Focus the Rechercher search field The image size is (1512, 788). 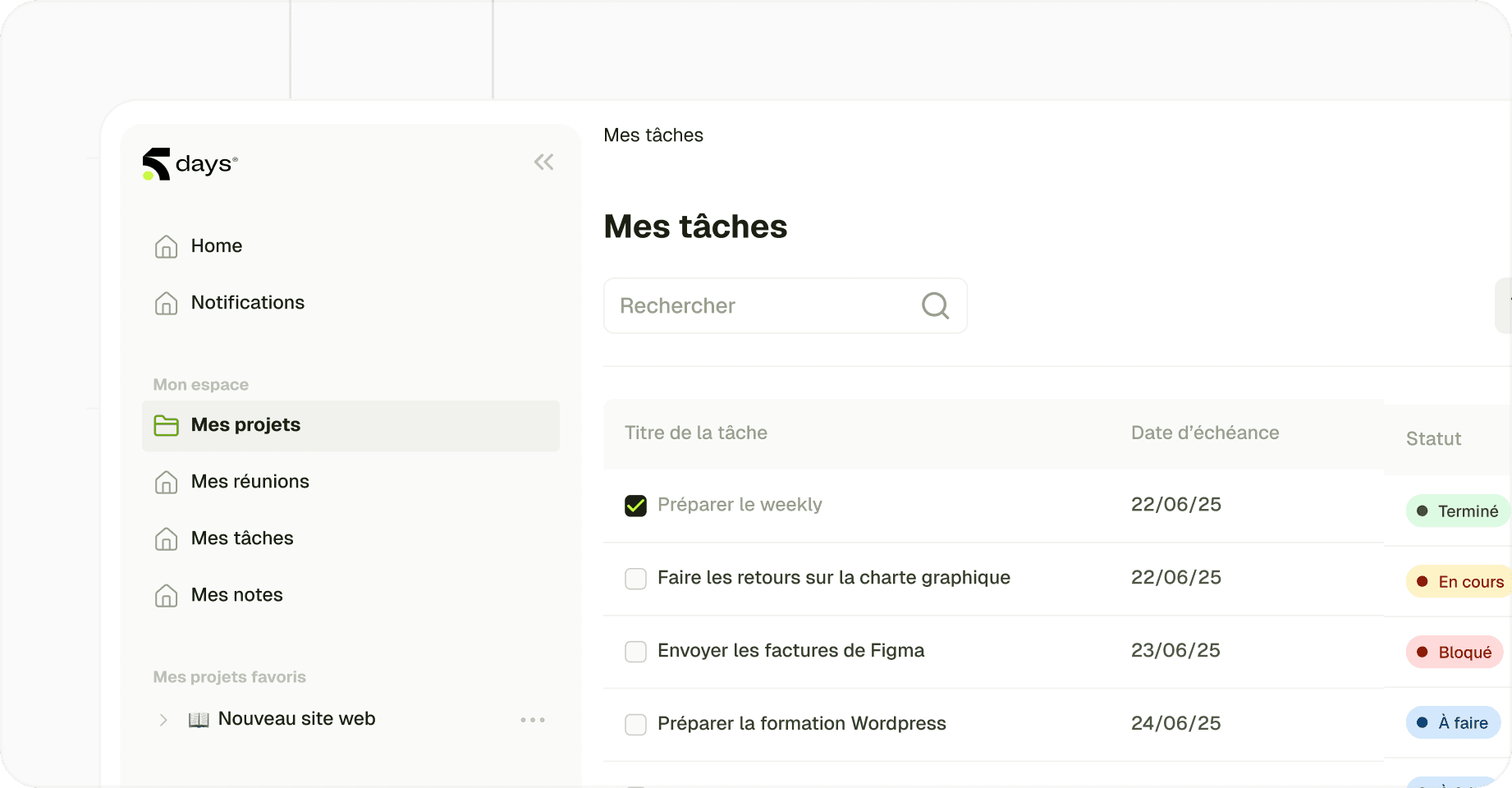pyautogui.click(x=786, y=306)
